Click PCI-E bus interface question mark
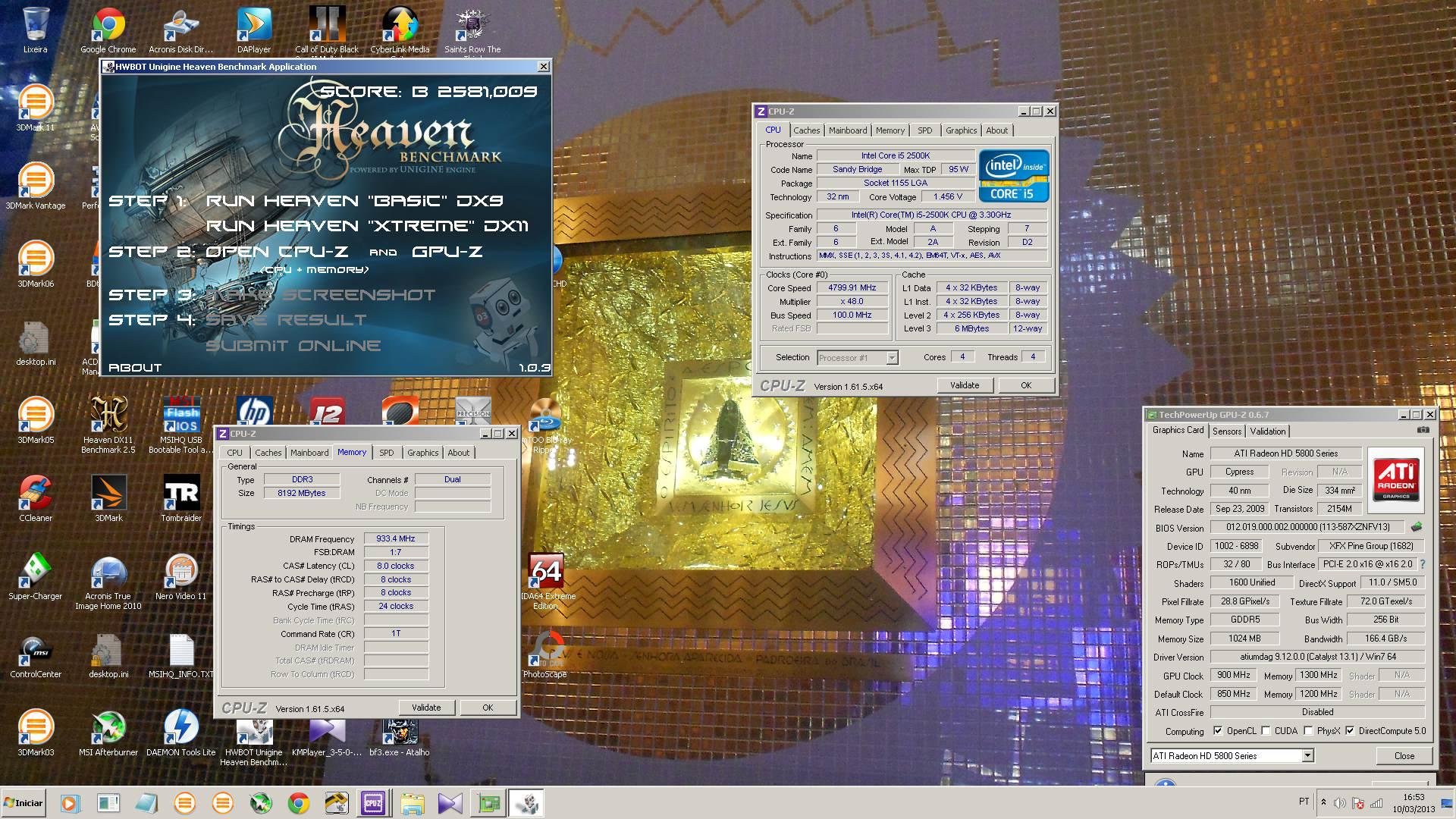Viewport: 1456px width, 819px height. tap(1422, 564)
